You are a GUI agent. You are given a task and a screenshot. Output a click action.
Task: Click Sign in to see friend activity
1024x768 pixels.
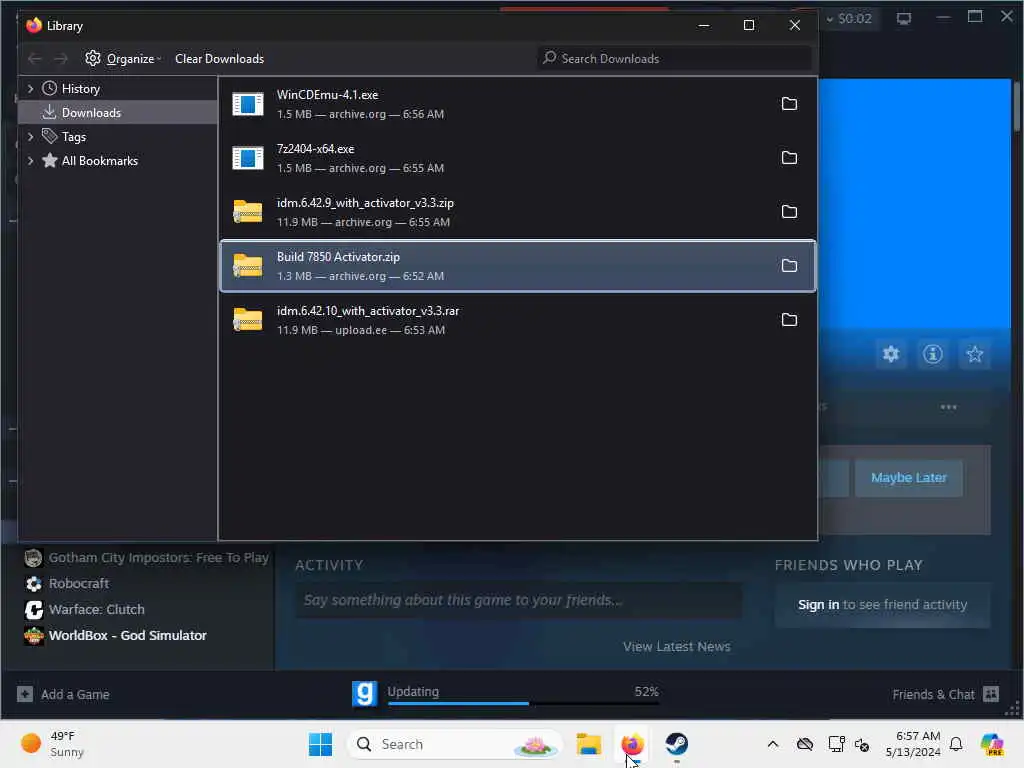[x=882, y=605]
